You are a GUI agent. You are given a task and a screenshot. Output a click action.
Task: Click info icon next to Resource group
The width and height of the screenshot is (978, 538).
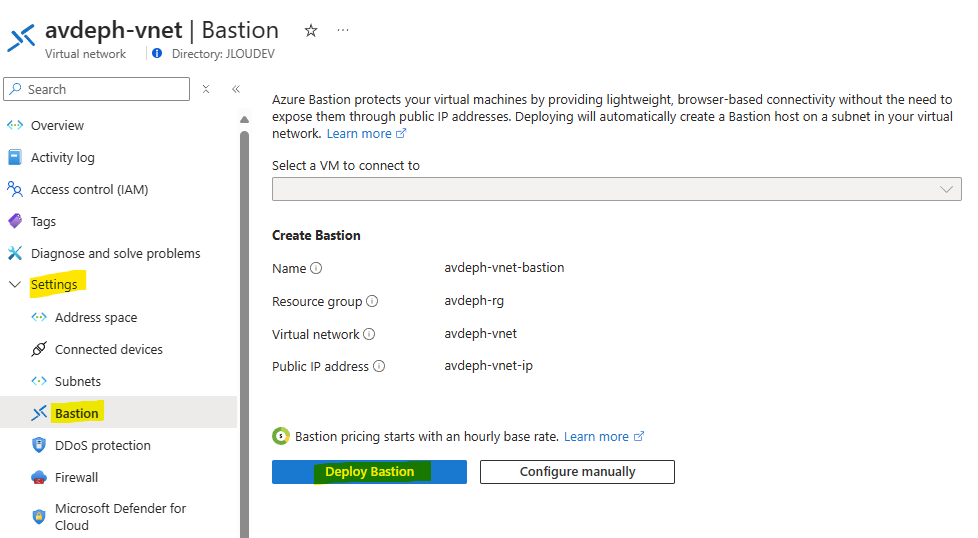click(x=372, y=301)
